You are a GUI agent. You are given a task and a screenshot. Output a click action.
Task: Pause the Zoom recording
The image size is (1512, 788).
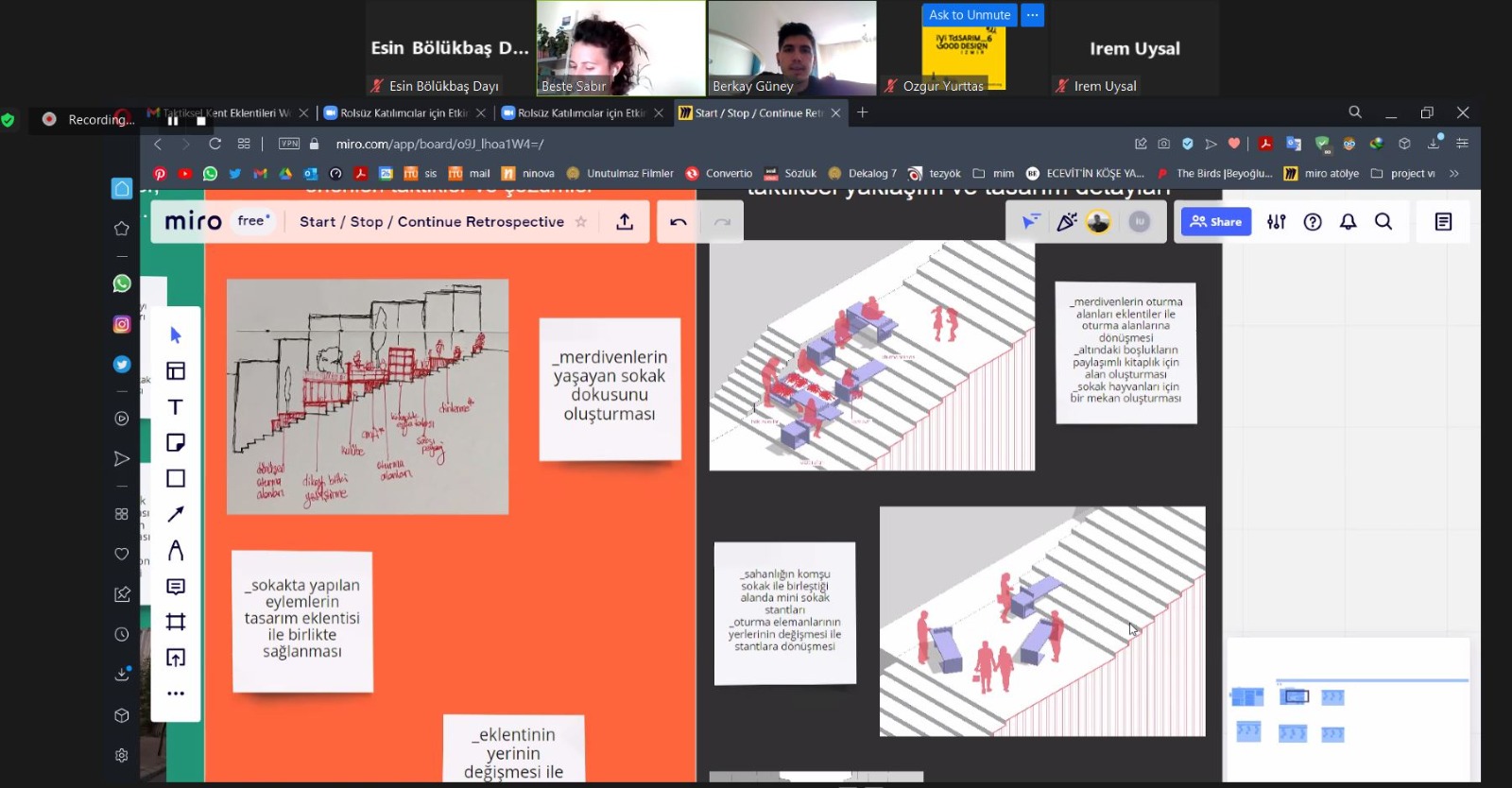pos(173,121)
